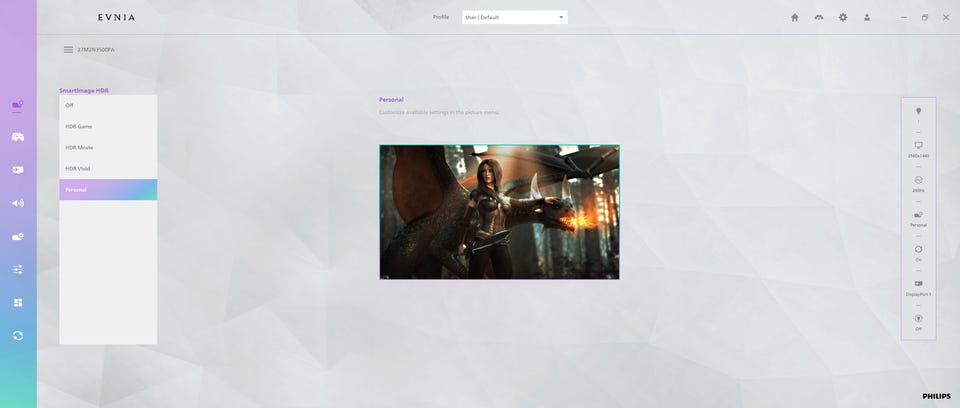Go to Home via the house icon

[x=795, y=17]
